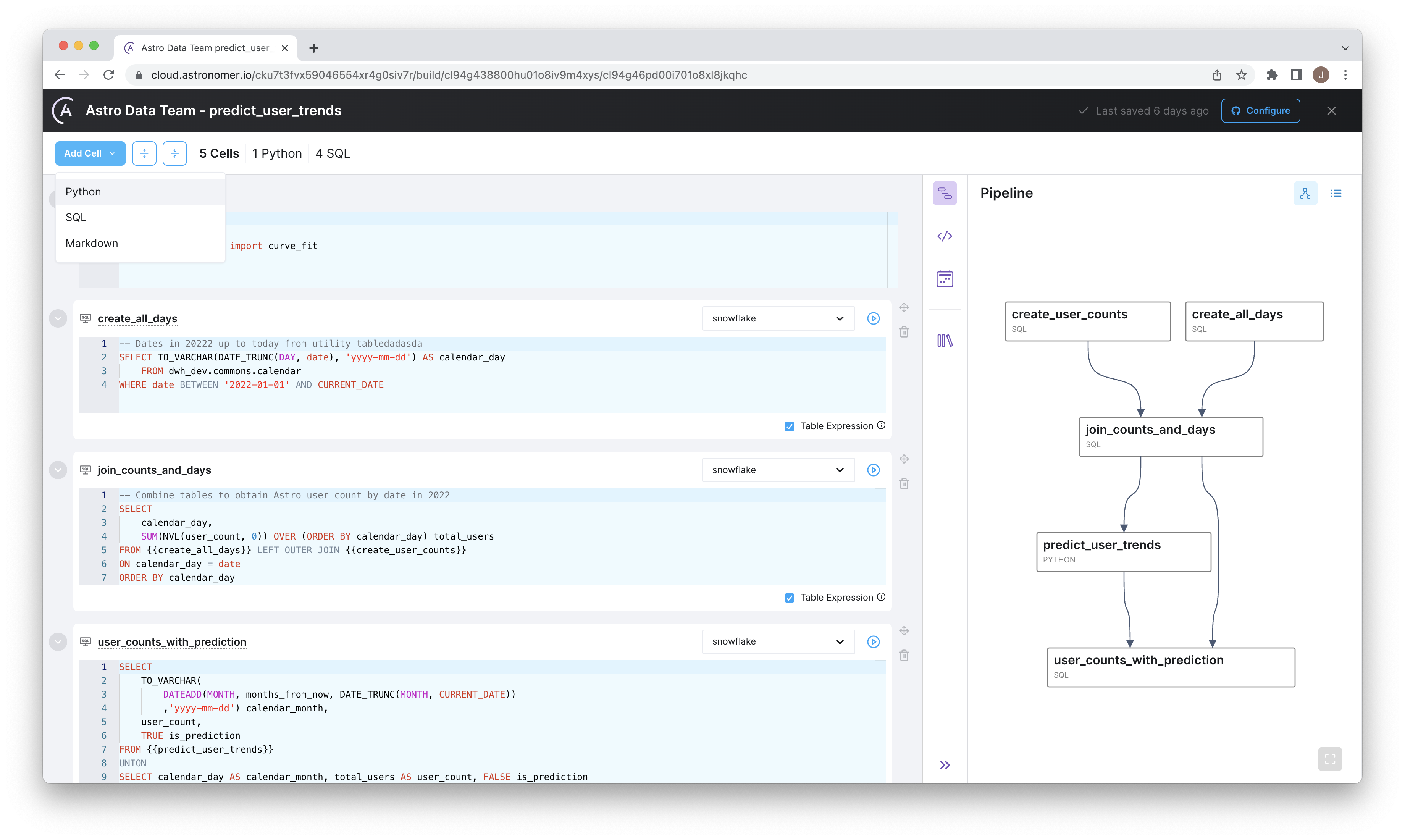This screenshot has width=1405, height=840.
Task: Uncheck Table Expression under join_counts_and_days
Action: click(789, 597)
